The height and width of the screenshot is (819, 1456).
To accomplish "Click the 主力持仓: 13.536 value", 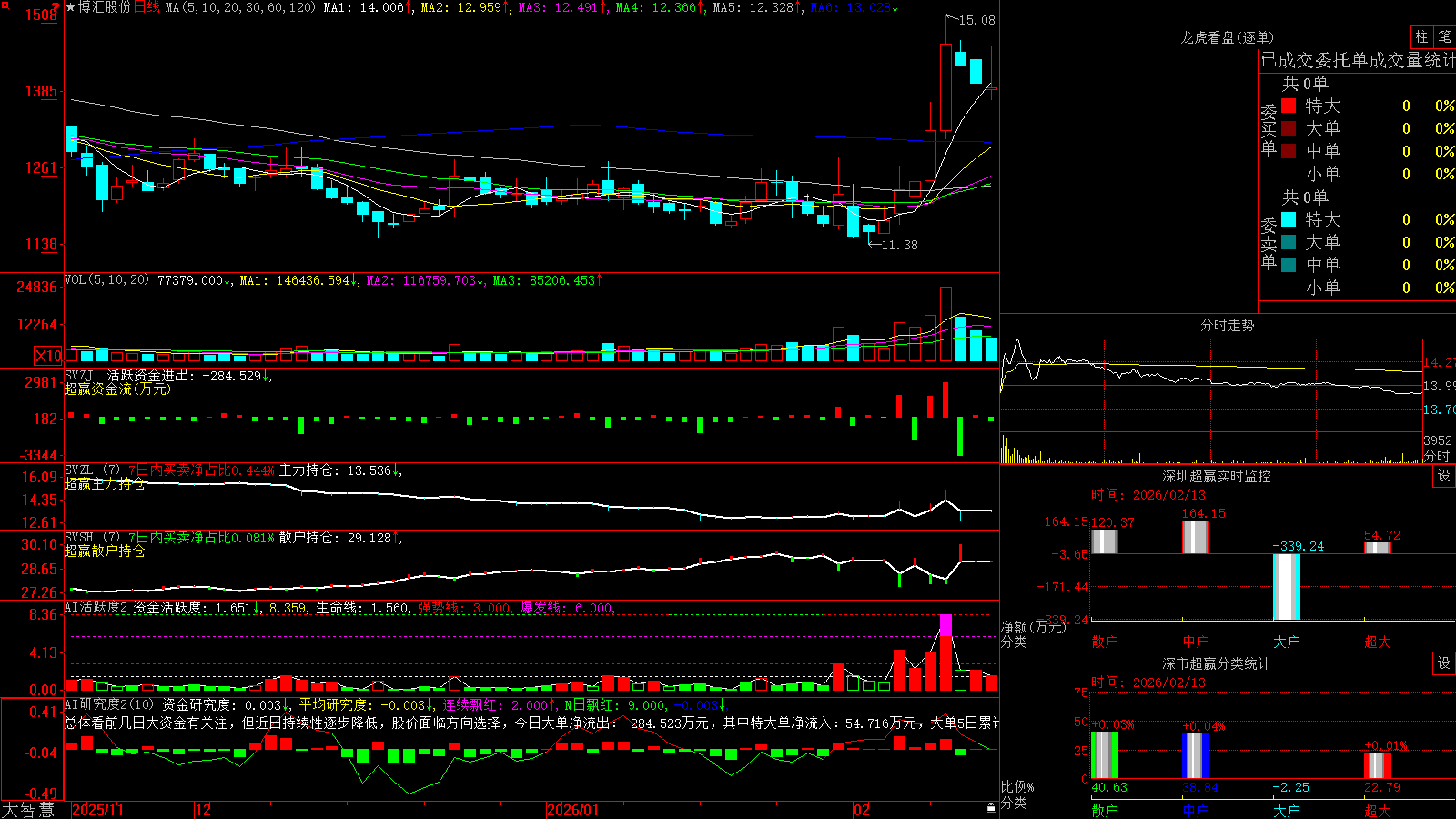I will pos(336,470).
